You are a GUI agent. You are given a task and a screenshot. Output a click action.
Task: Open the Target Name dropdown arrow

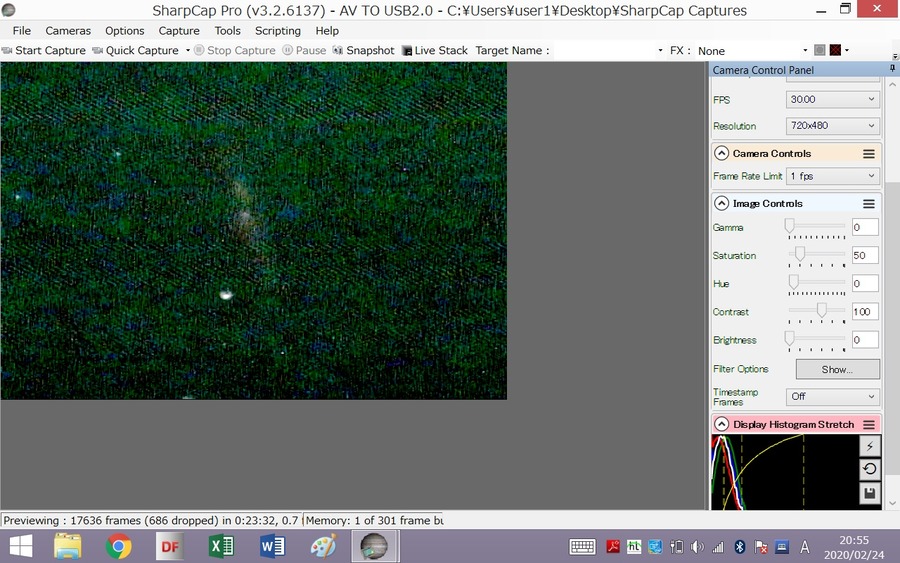[x=660, y=51]
